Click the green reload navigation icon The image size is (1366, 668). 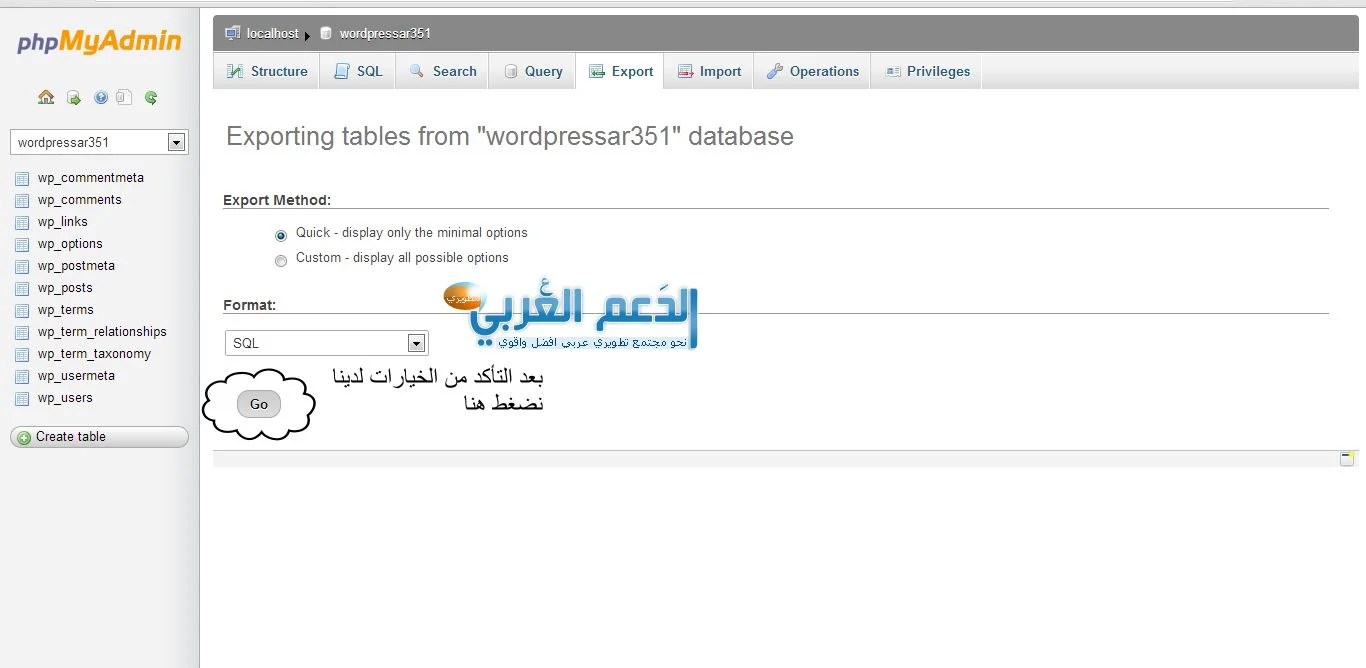[151, 97]
